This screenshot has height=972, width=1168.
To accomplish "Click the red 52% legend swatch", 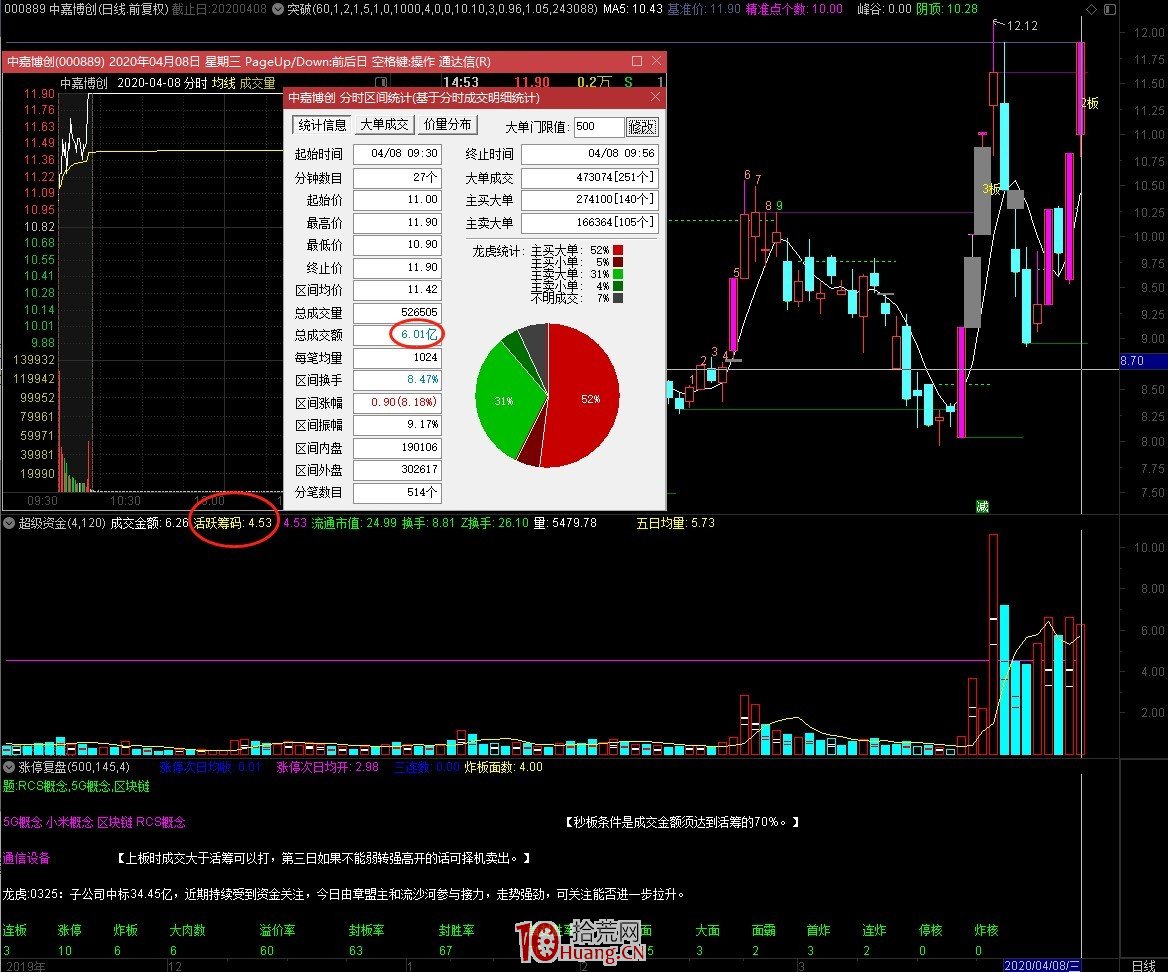I will (618, 250).
